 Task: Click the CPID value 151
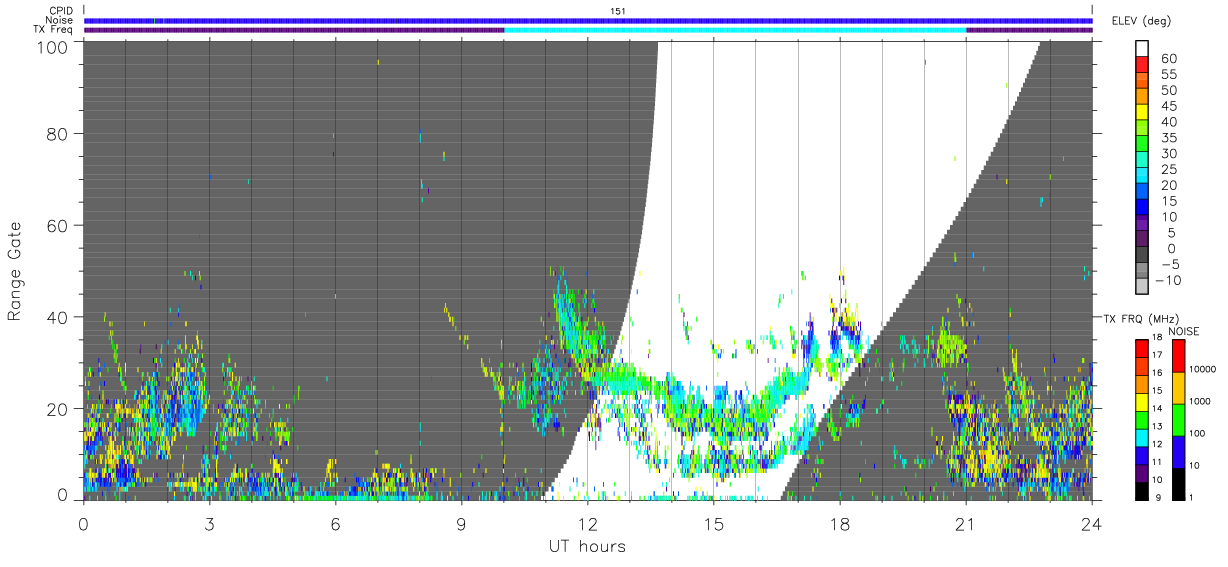(x=617, y=11)
